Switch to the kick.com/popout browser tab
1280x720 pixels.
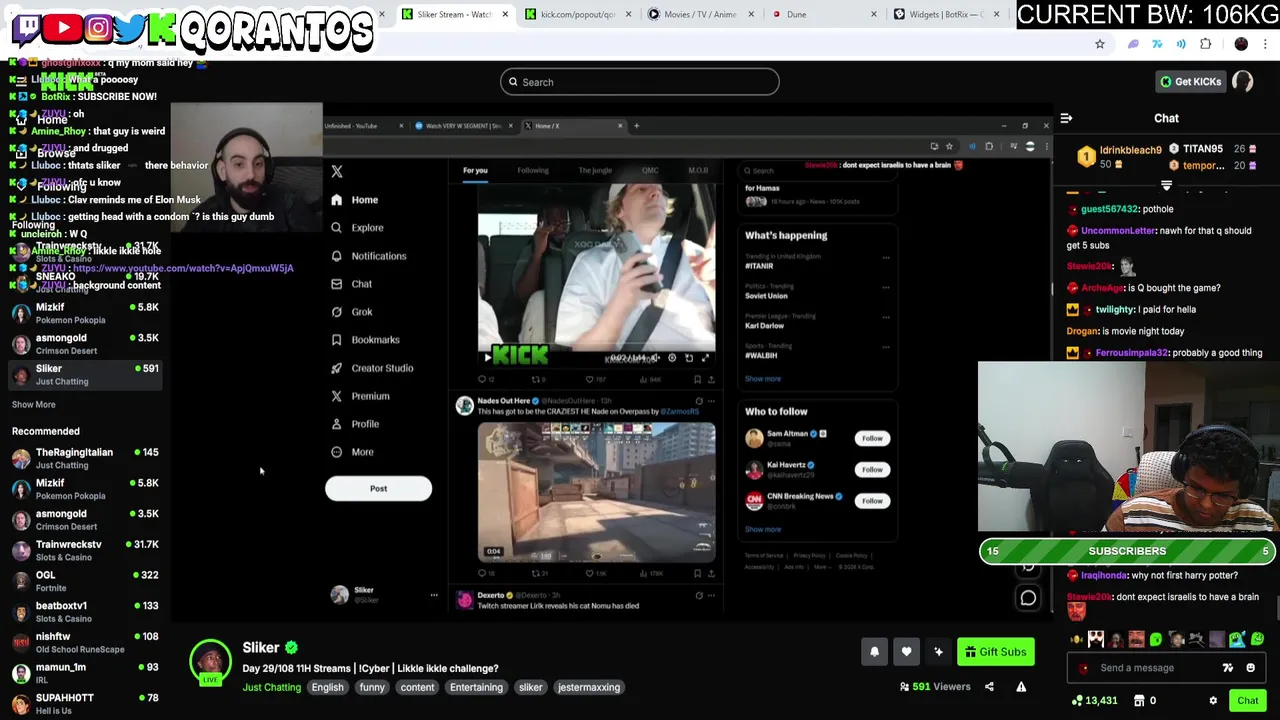pyautogui.click(x=577, y=14)
